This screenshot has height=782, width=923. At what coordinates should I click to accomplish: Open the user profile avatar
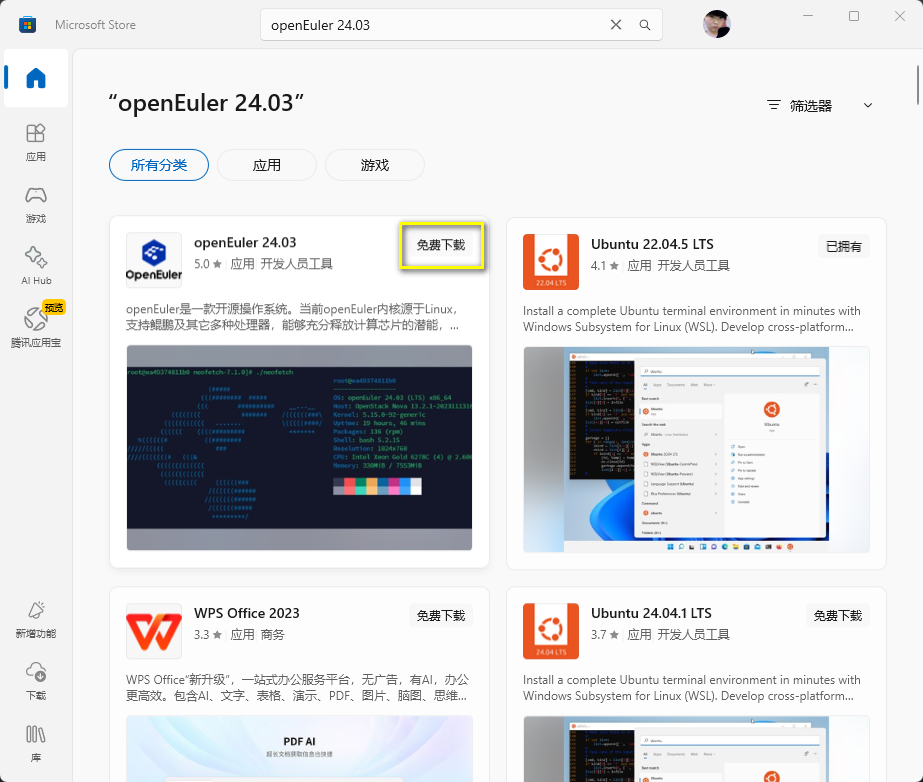pyautogui.click(x=717, y=25)
